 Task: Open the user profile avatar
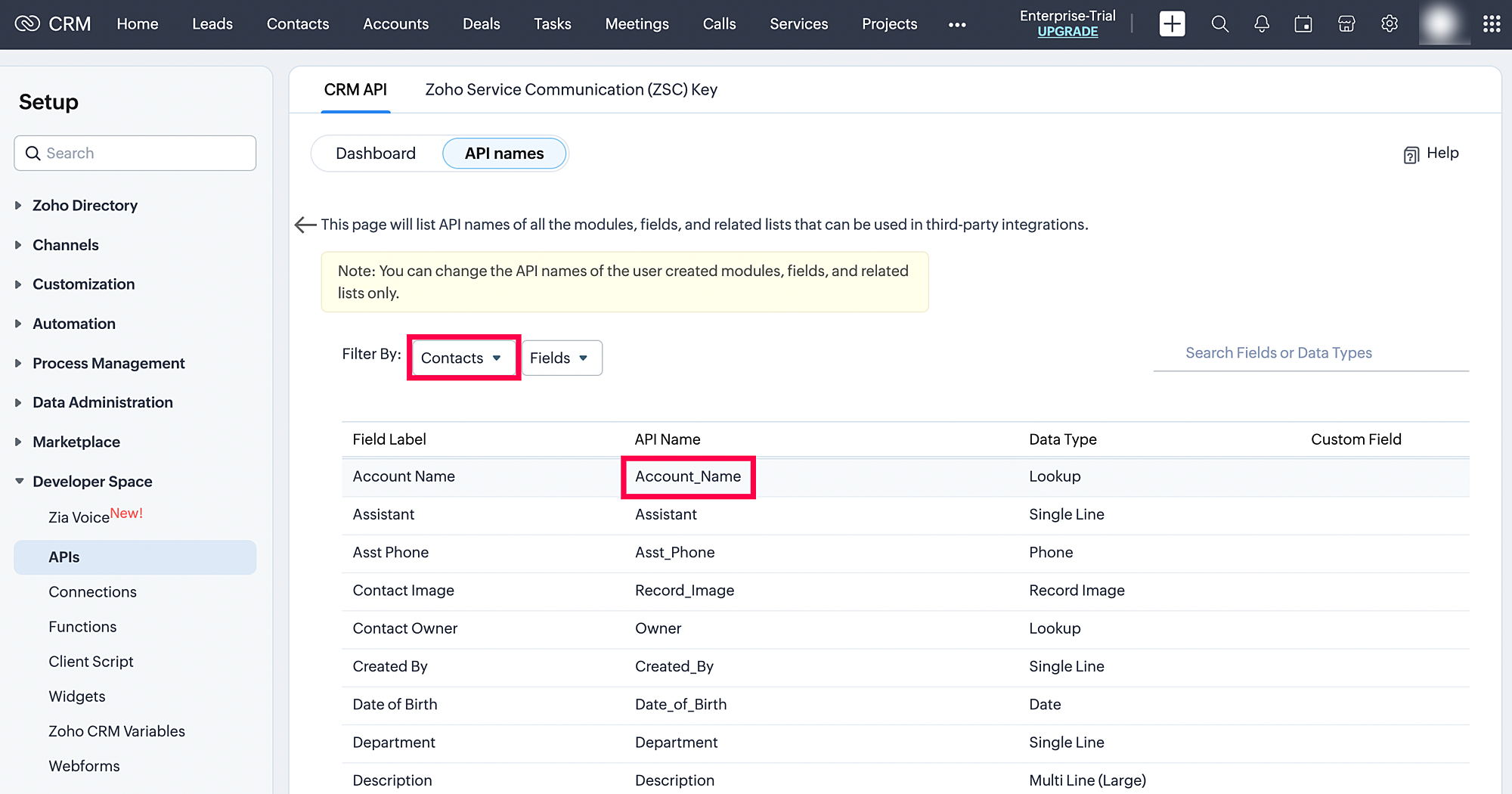coord(1443,24)
